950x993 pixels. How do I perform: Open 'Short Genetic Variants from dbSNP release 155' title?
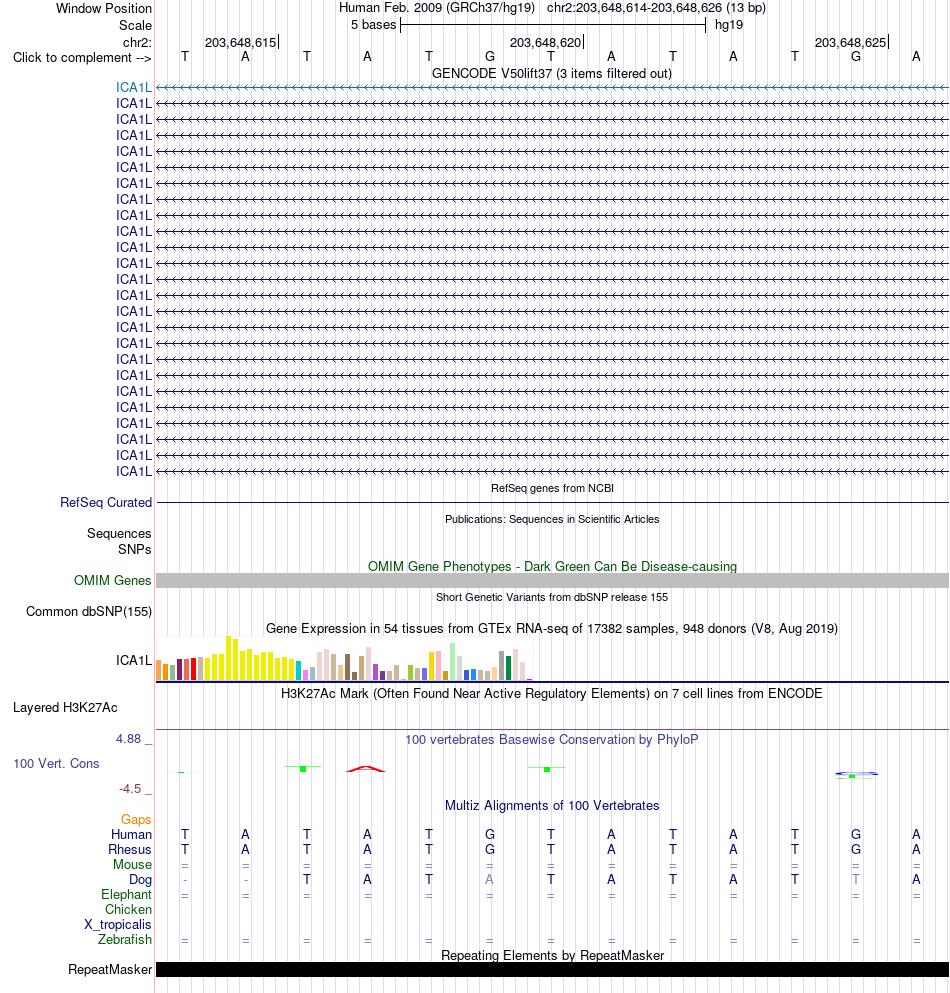552,597
